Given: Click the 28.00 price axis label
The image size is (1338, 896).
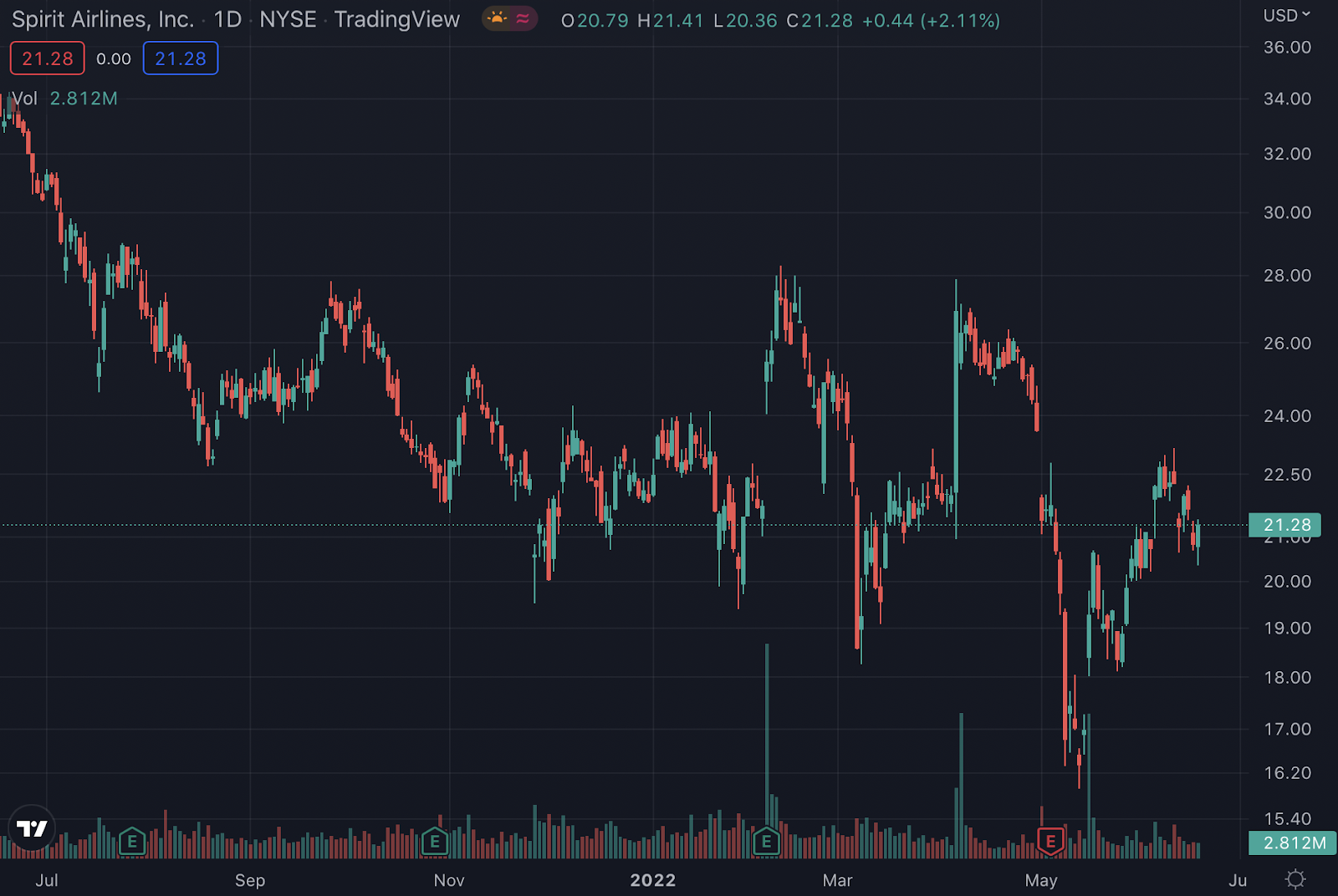Looking at the screenshot, I should tap(1287, 275).
